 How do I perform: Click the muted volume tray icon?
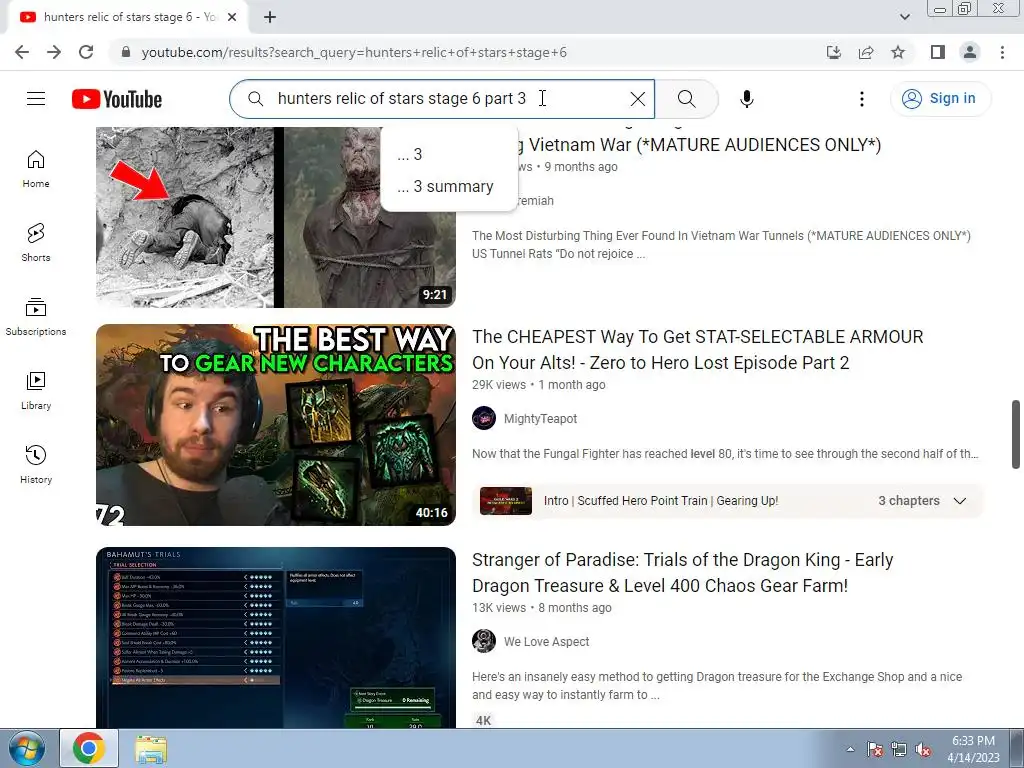(923, 749)
